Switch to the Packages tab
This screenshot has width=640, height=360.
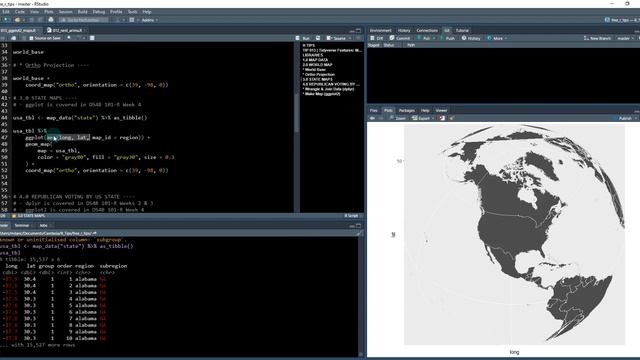[407, 110]
